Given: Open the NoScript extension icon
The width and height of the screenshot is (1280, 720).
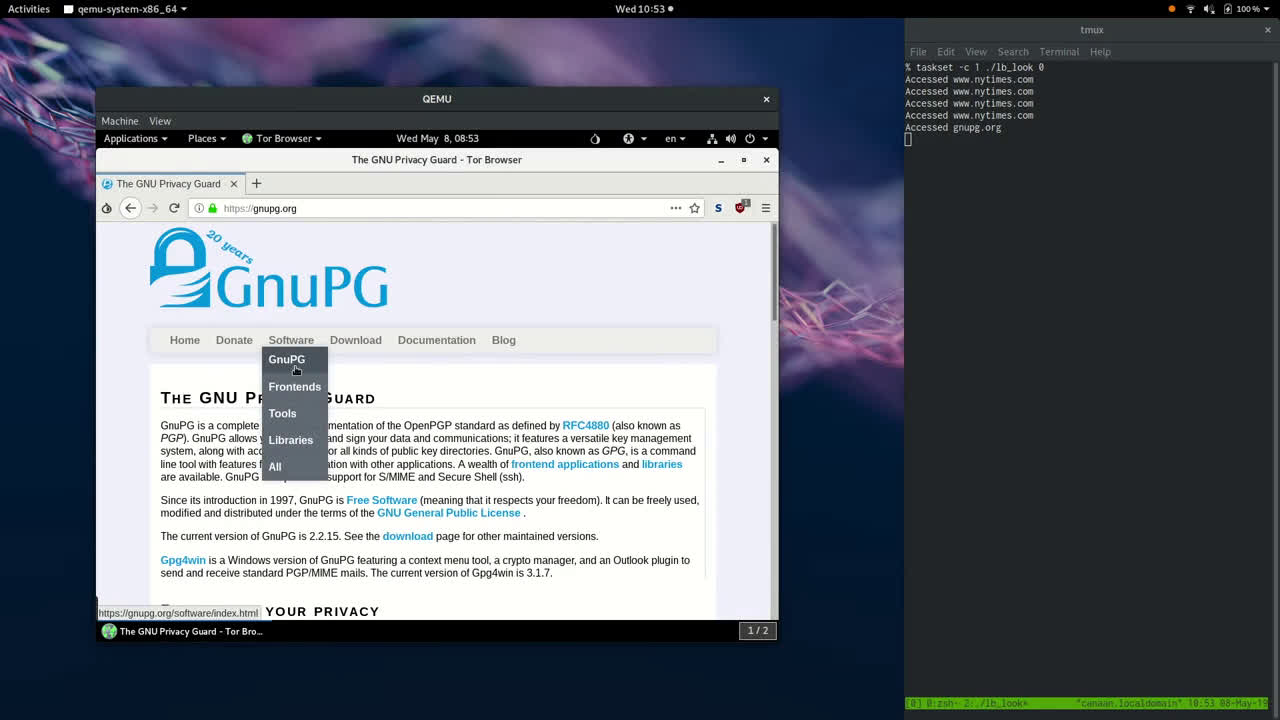Looking at the screenshot, I should tap(718, 208).
